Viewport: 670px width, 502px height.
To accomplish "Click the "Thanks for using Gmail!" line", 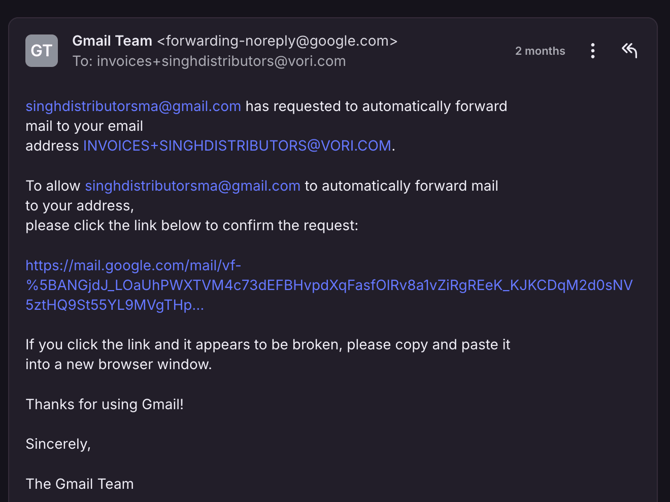I will tap(105, 405).
